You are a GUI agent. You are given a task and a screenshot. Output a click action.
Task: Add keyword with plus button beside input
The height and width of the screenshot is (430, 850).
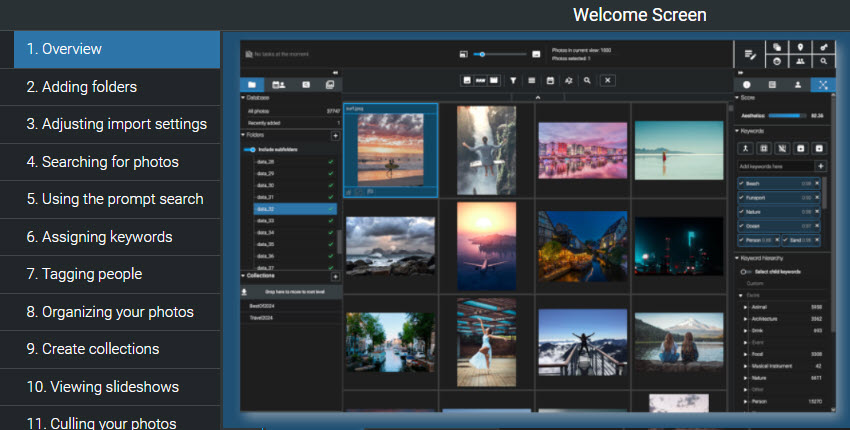[821, 166]
